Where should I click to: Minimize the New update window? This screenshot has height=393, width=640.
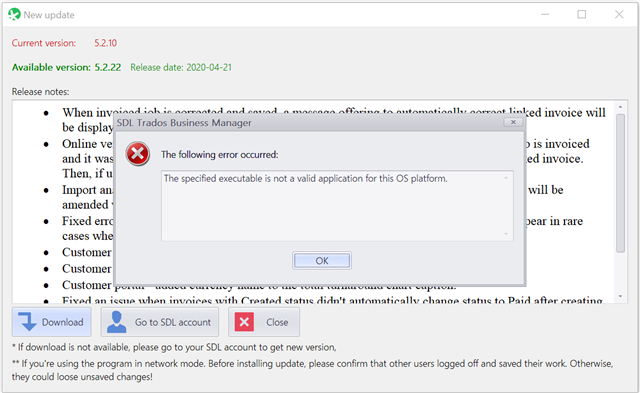coord(545,15)
